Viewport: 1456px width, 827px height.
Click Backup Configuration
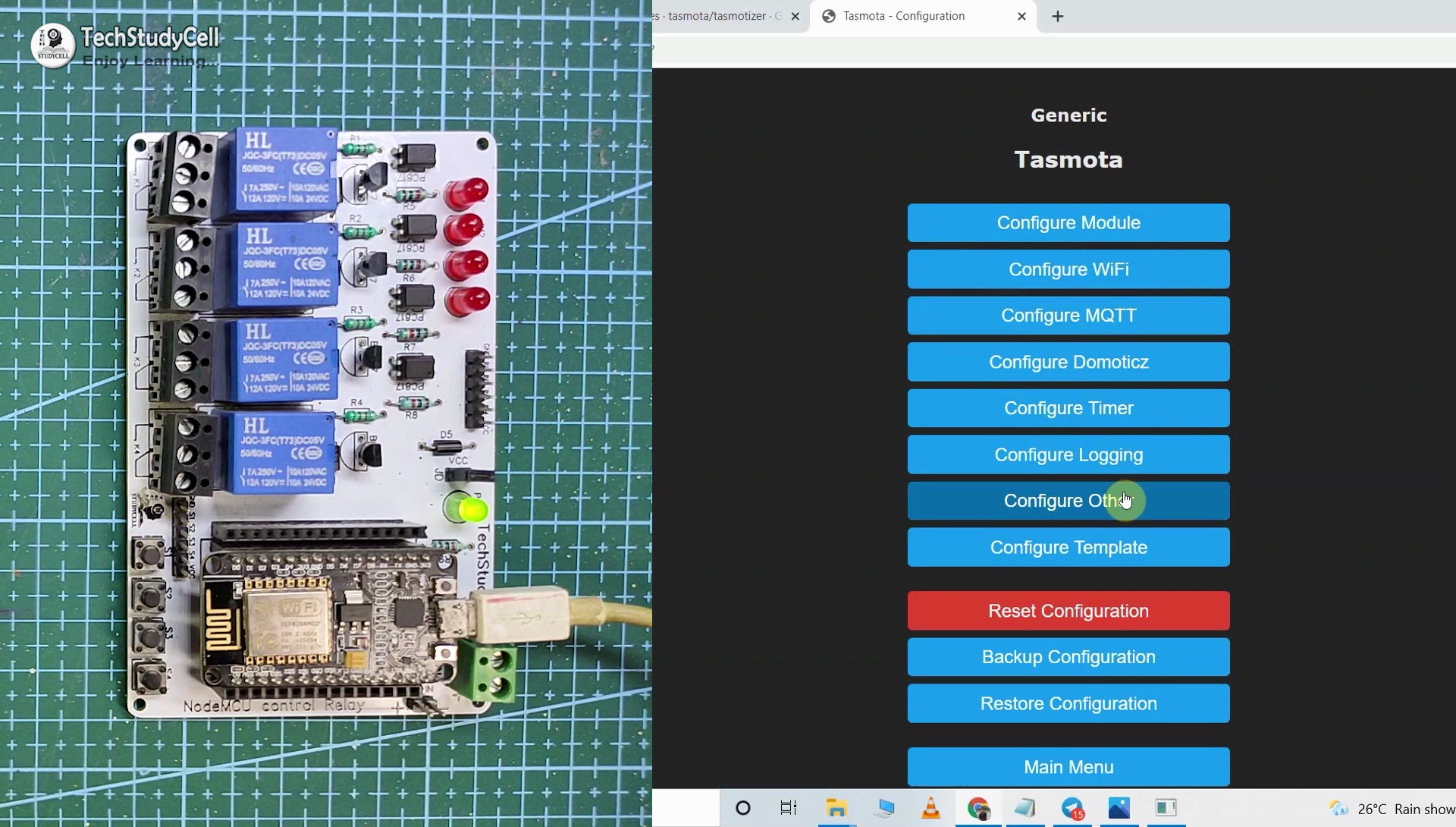click(x=1068, y=657)
